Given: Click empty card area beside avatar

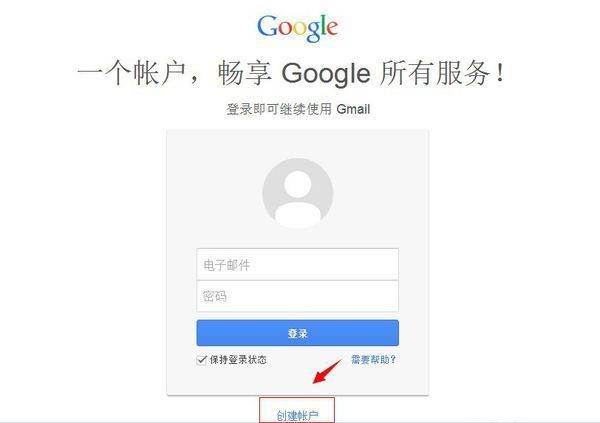Looking at the screenshot, I should 214,191.
